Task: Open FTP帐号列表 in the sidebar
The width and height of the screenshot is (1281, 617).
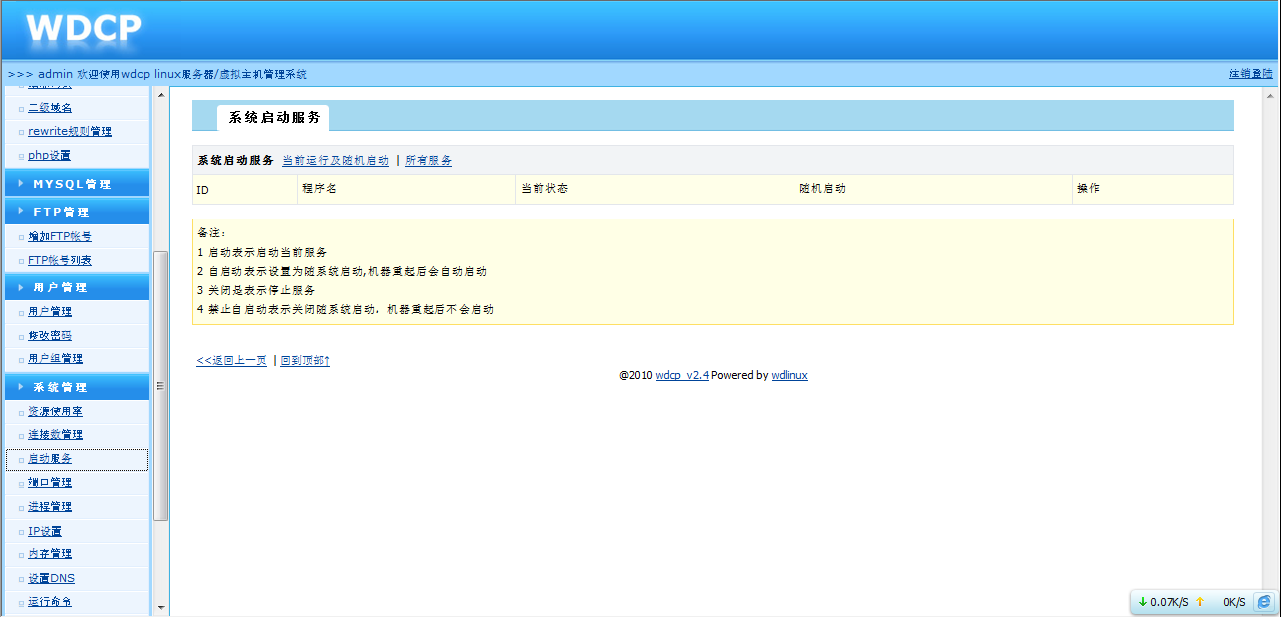Action: tap(60, 260)
